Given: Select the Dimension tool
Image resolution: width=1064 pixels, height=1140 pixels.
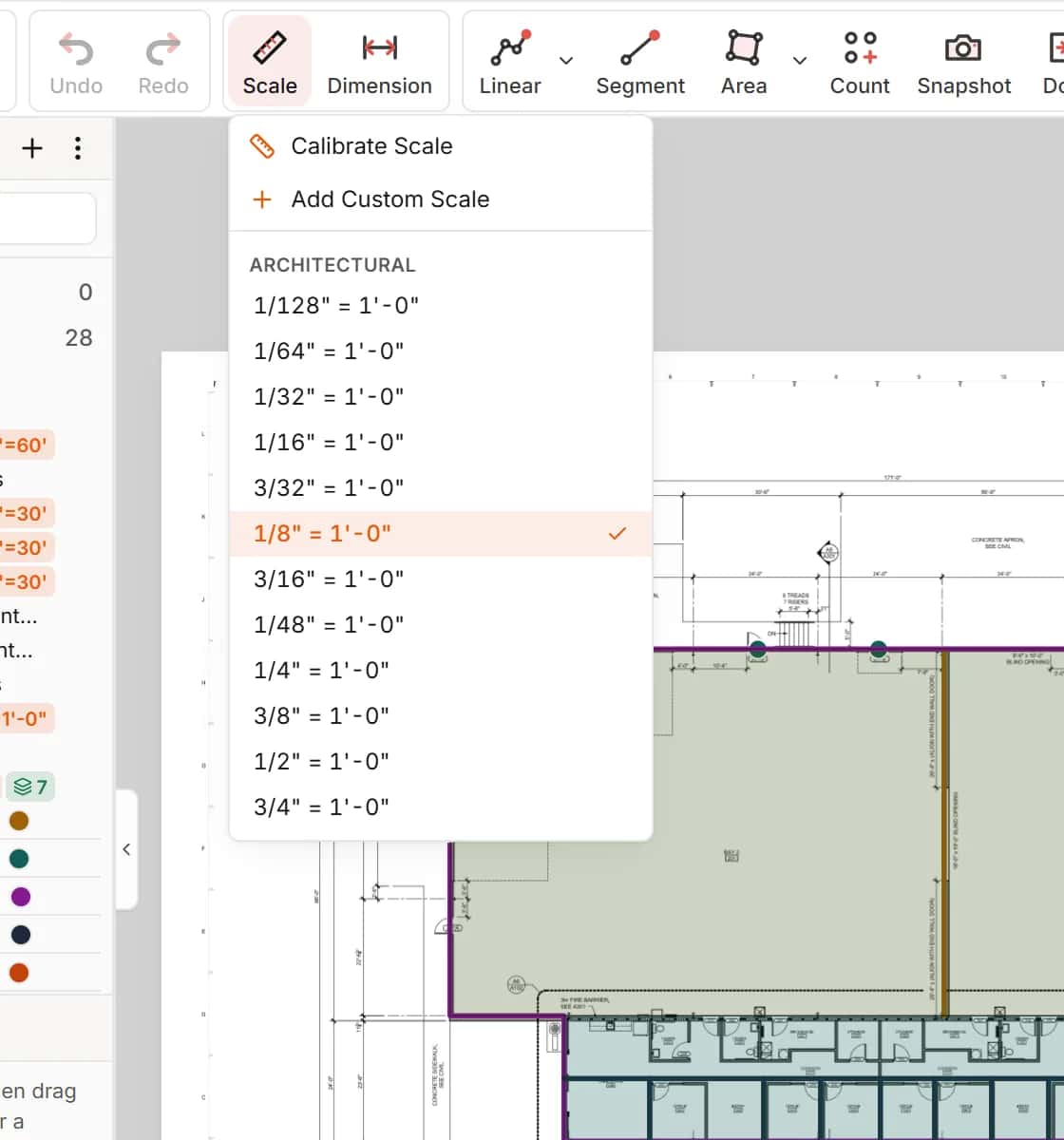Looking at the screenshot, I should coord(380,63).
